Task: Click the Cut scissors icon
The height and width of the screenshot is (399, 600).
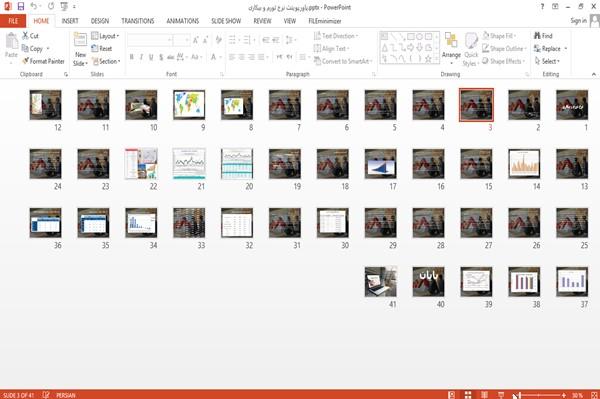Action: pos(25,36)
